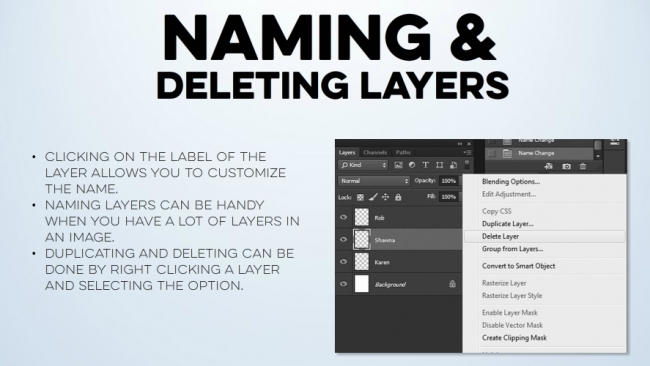Click the pixel layer filter icon
This screenshot has width=650, height=366.
[x=398, y=165]
